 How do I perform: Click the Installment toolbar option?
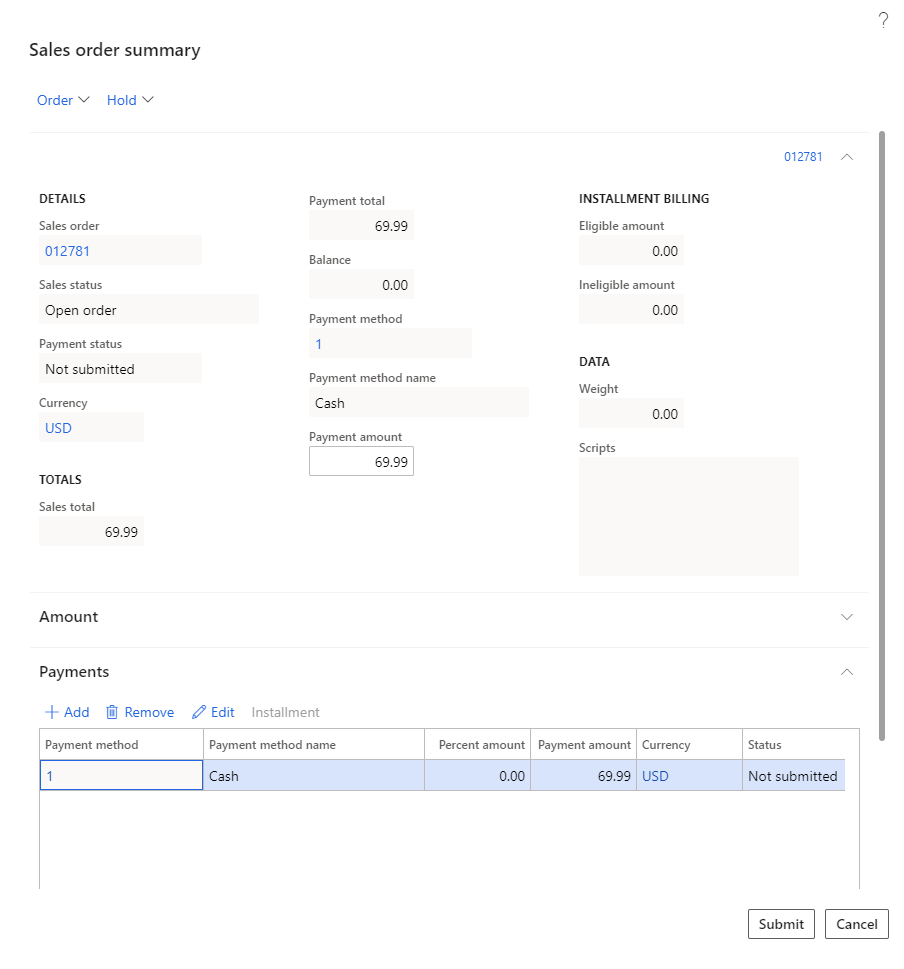coord(285,712)
